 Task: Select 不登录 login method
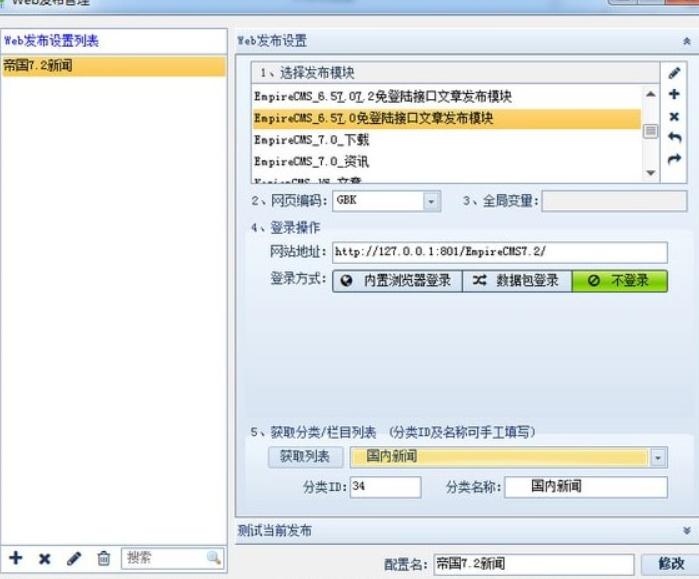(x=620, y=281)
